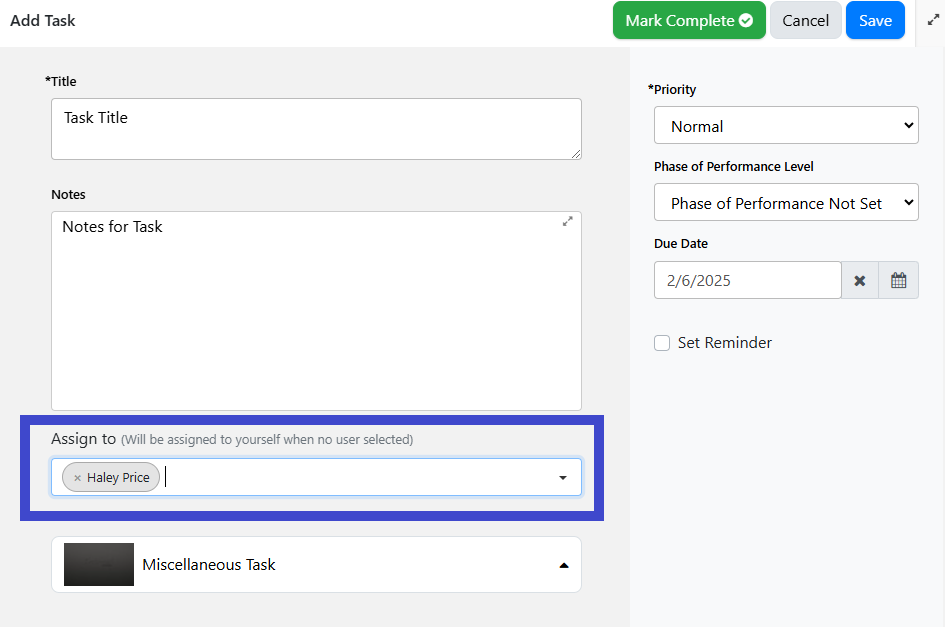Screen dimensions: 945x627
Task: Select the Miscellaneous Task label
Action: pos(209,565)
